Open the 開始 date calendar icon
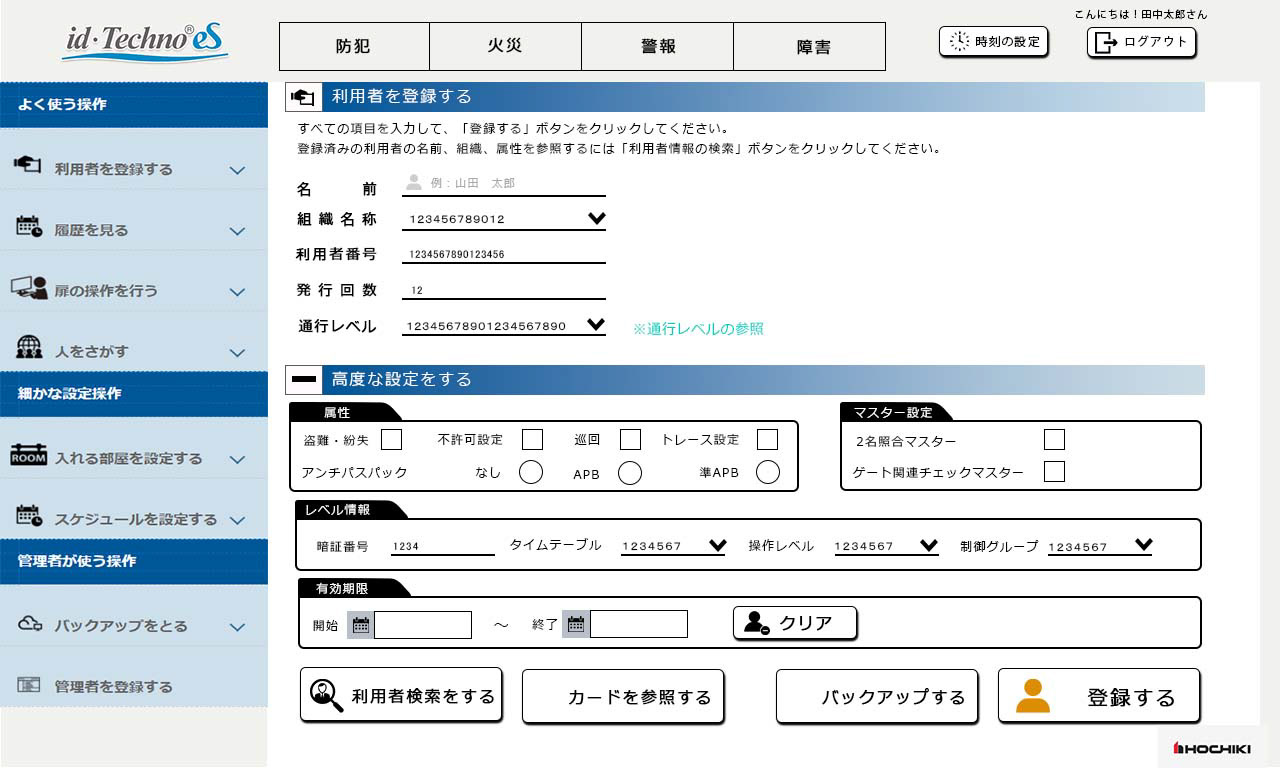The width and height of the screenshot is (1280, 768). [358, 623]
